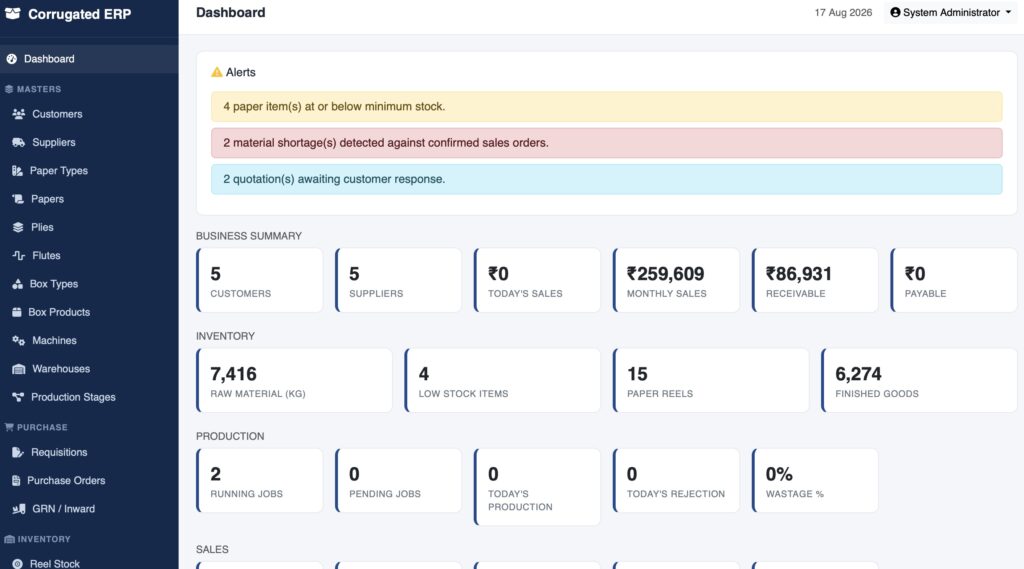Viewport: 1024px width, 569px height.
Task: Click the MASTERS section database icon
Action: pos(9,89)
